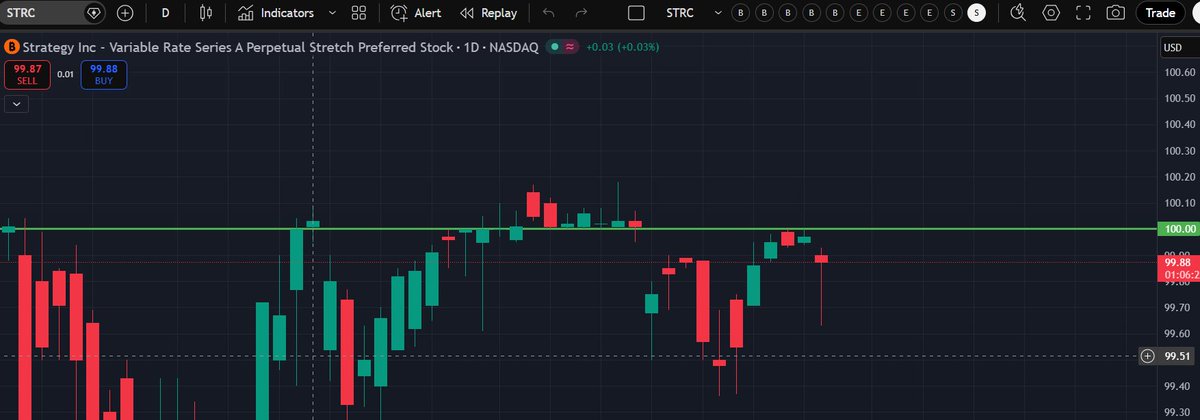1200x420 pixels.
Task: Select the highlighted white S layout badge
Action: 976,13
